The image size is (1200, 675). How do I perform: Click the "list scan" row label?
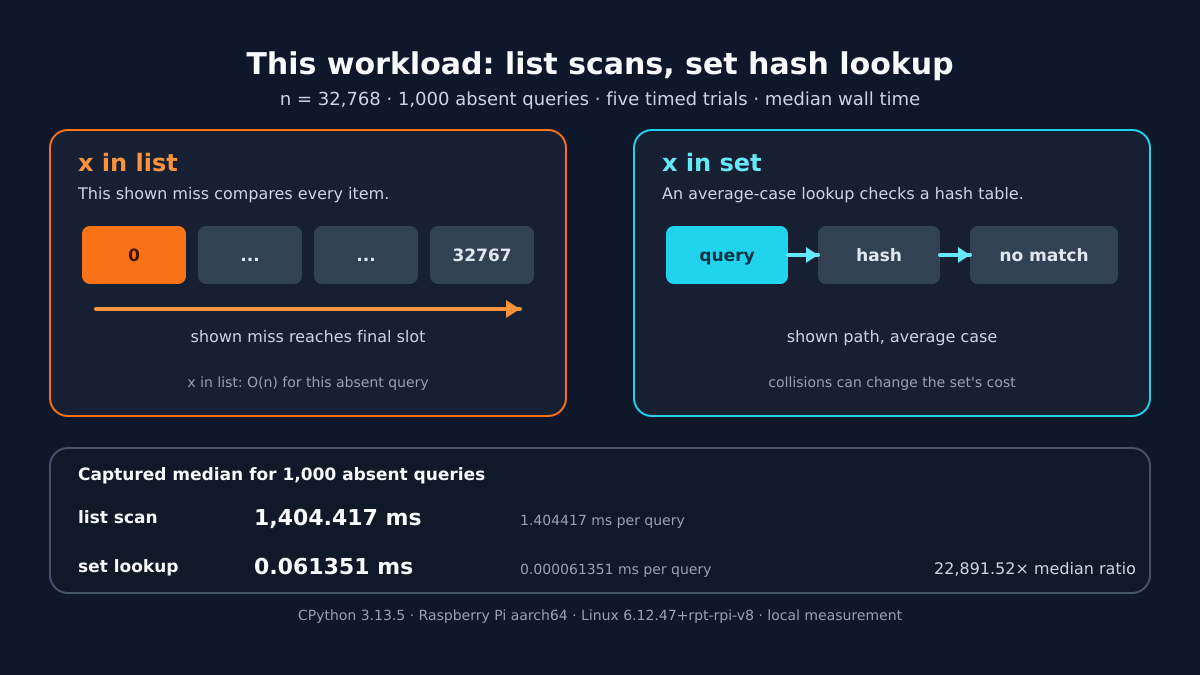tap(118, 517)
